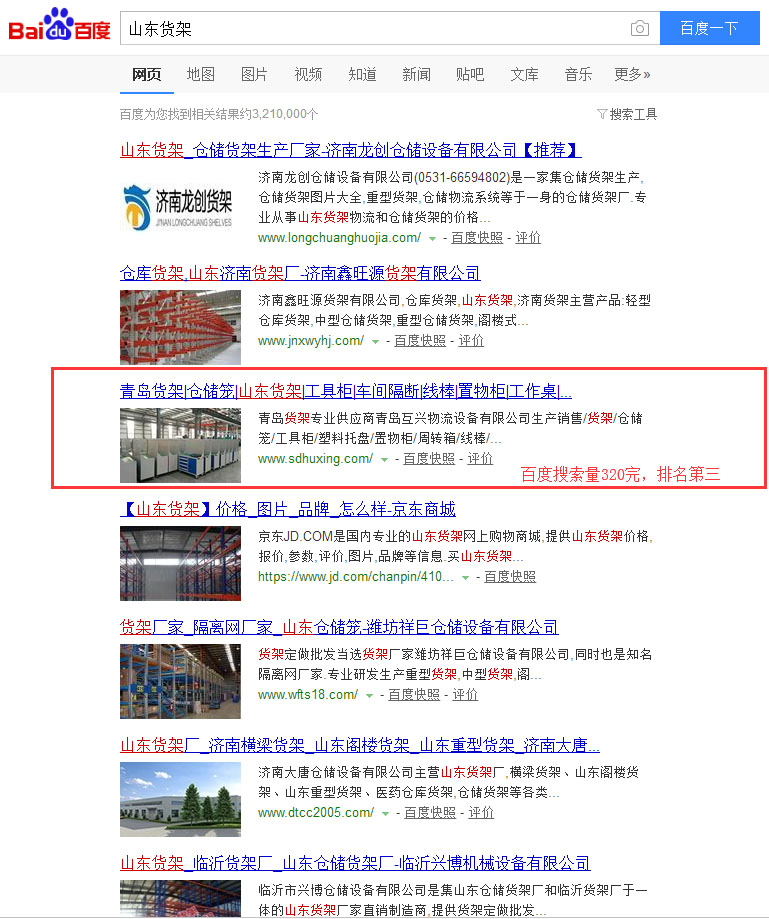Screen dimensions: 769x919
Task: Open the www.dtcc2005.com URL
Action: coord(316,812)
